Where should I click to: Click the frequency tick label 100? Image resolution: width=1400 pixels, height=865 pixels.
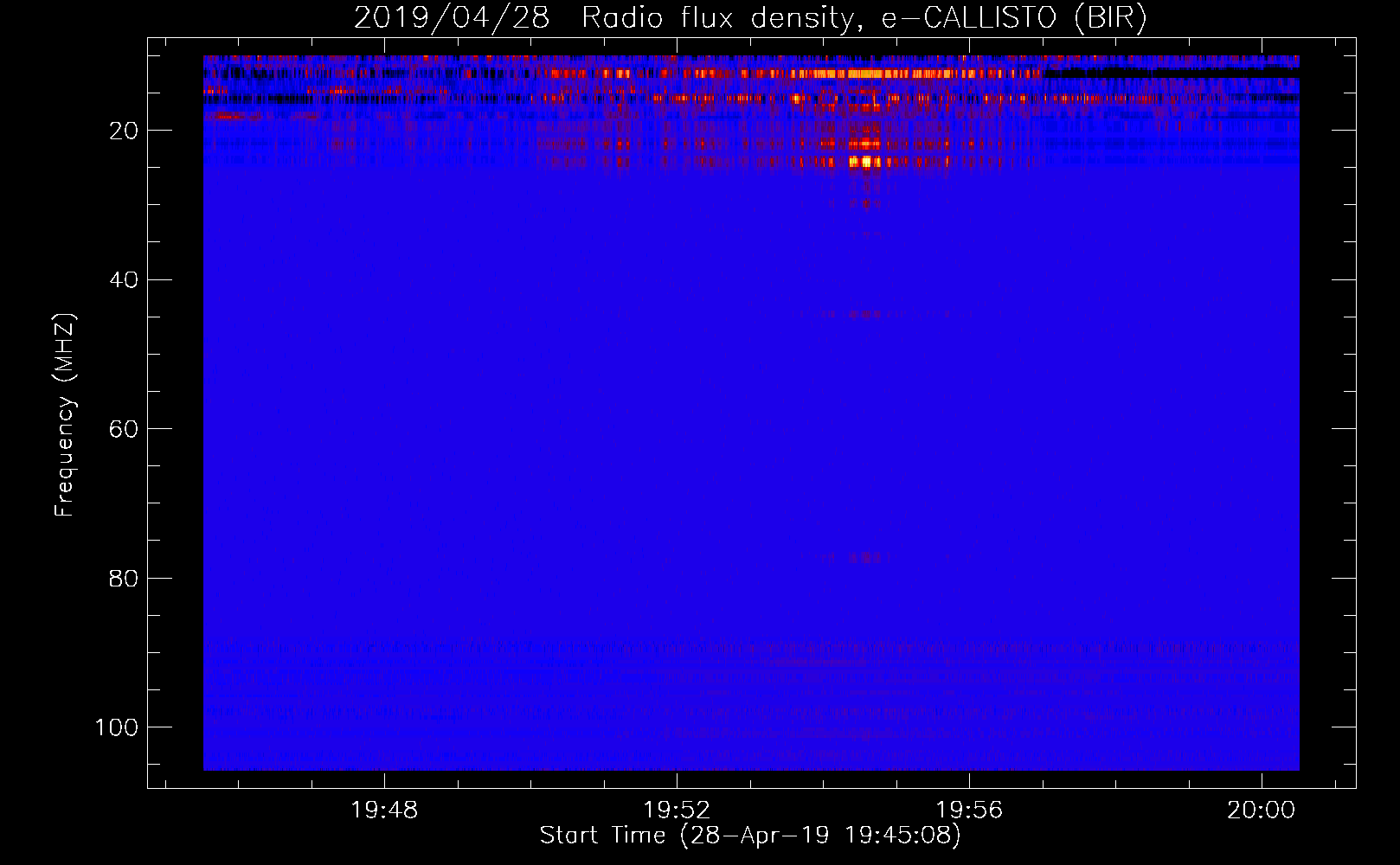[x=117, y=727]
